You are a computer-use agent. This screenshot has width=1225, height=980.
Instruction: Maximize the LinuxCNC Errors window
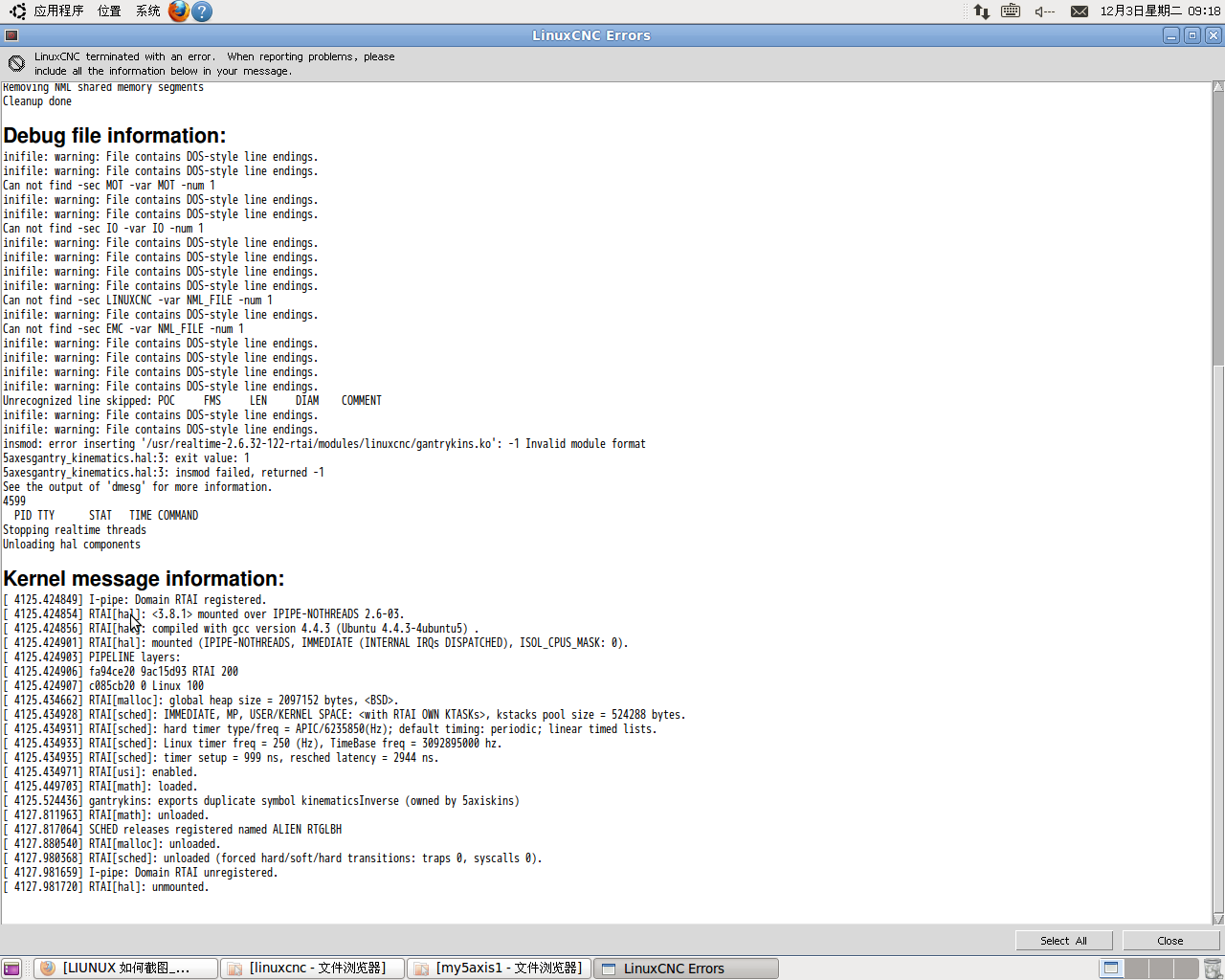[1192, 35]
